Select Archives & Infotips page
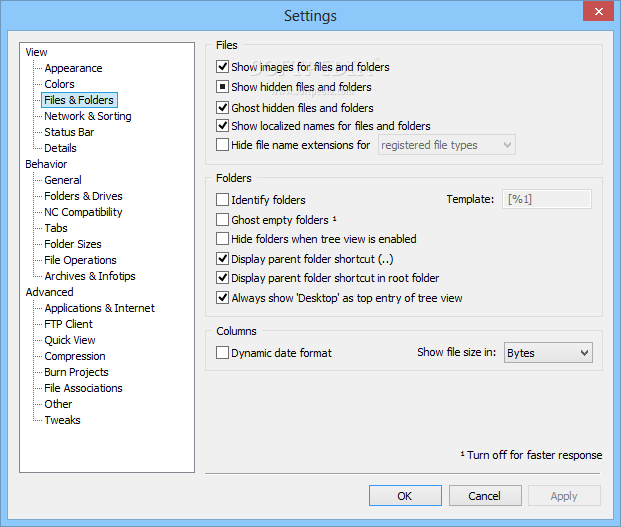This screenshot has height=527, width=621. 90,276
